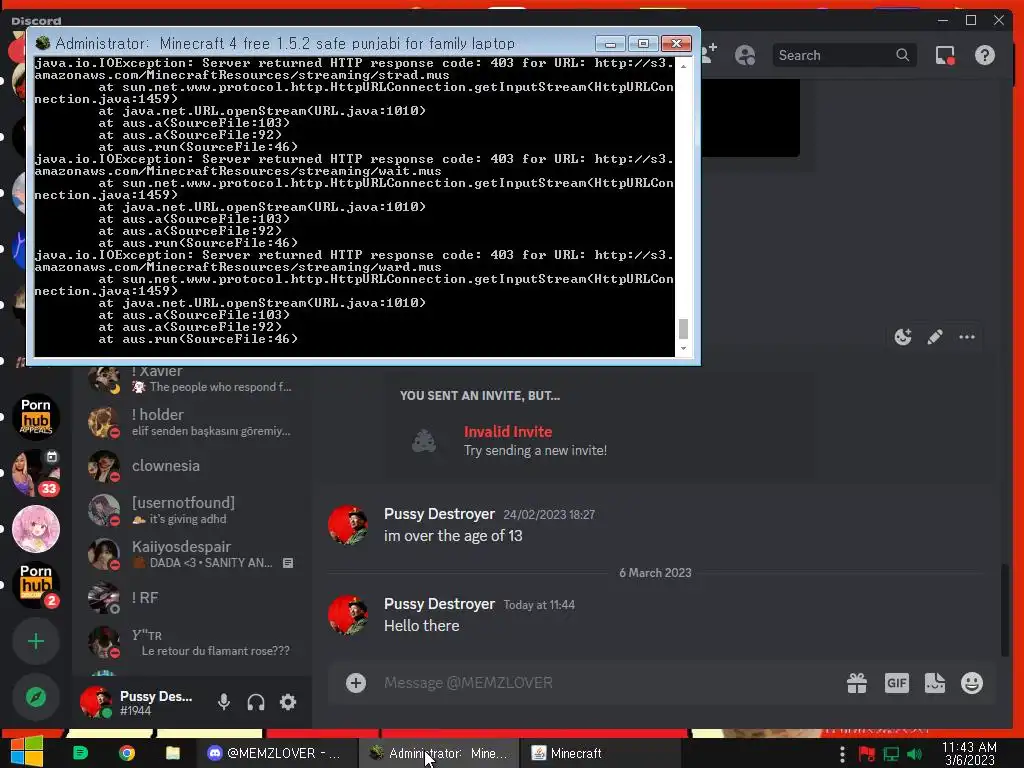Click the console scrollbar thumb
The height and width of the screenshot is (768, 1024).
[683, 328]
